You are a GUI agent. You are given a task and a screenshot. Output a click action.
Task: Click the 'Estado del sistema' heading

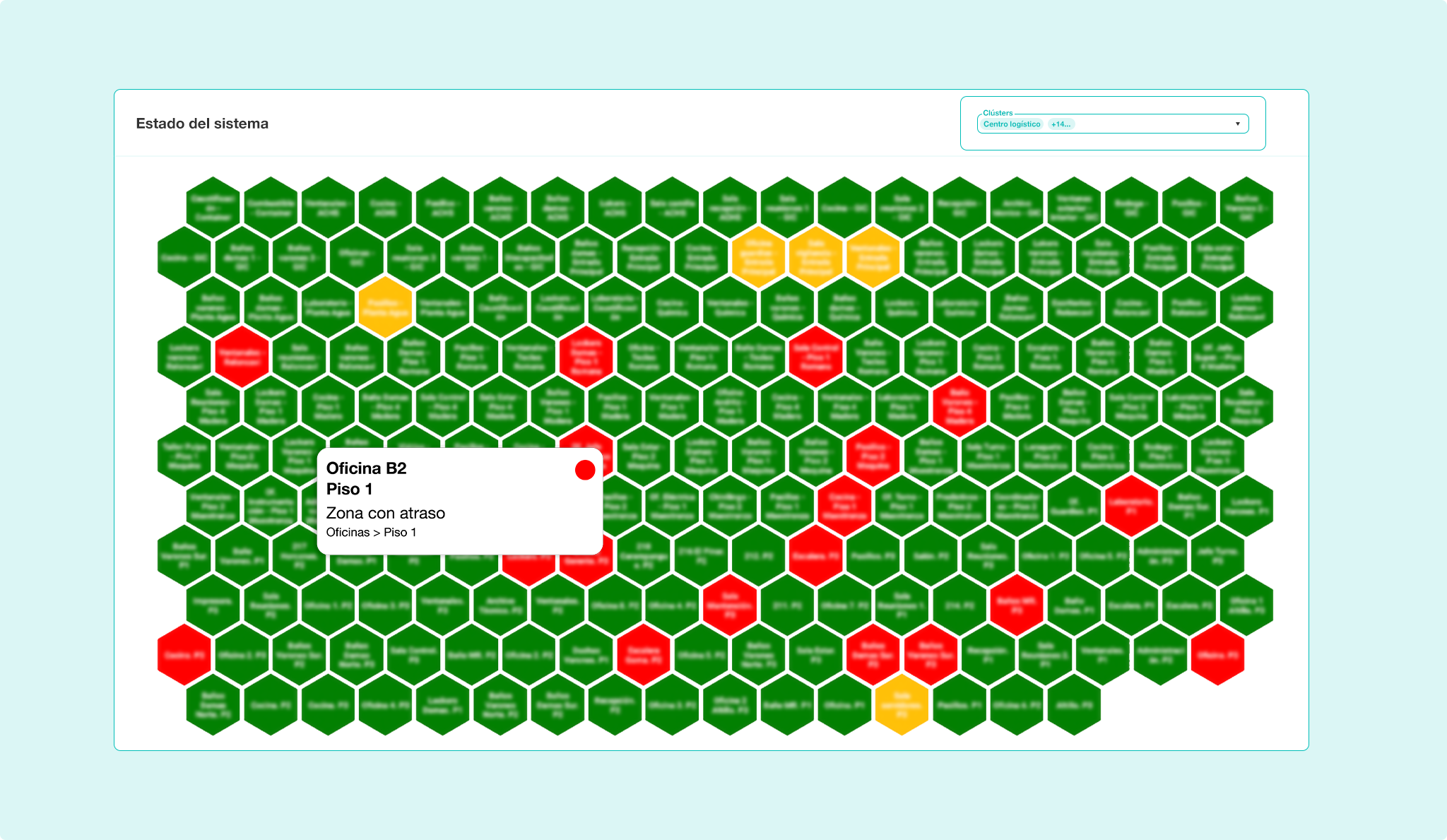[202, 124]
